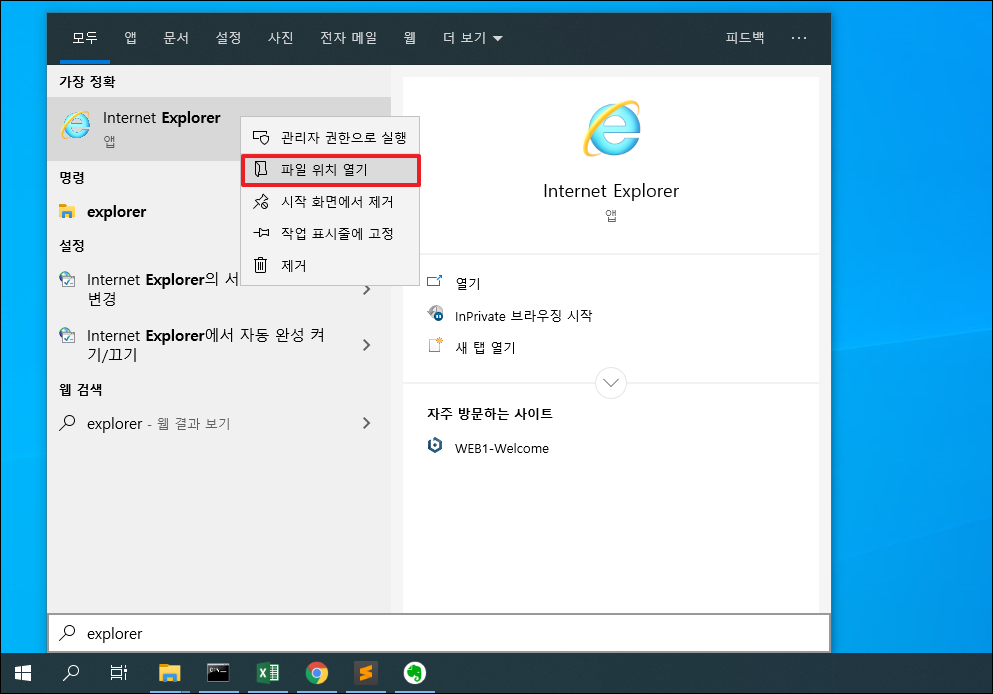The image size is (993, 694).
Task: Open the 더 보기 filter dropdown
Action: coord(472,38)
